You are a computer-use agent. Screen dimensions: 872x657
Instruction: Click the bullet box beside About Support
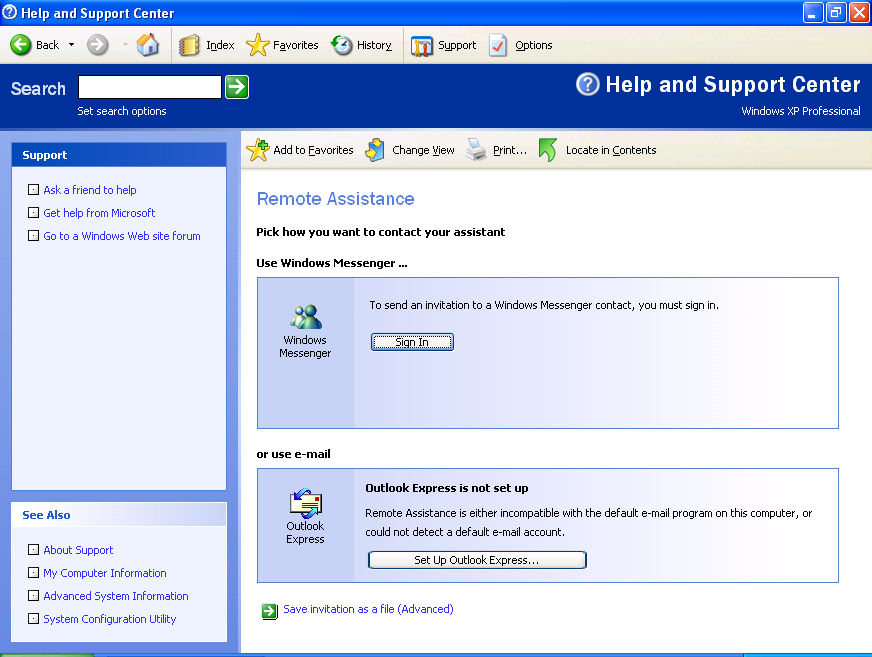[33, 550]
